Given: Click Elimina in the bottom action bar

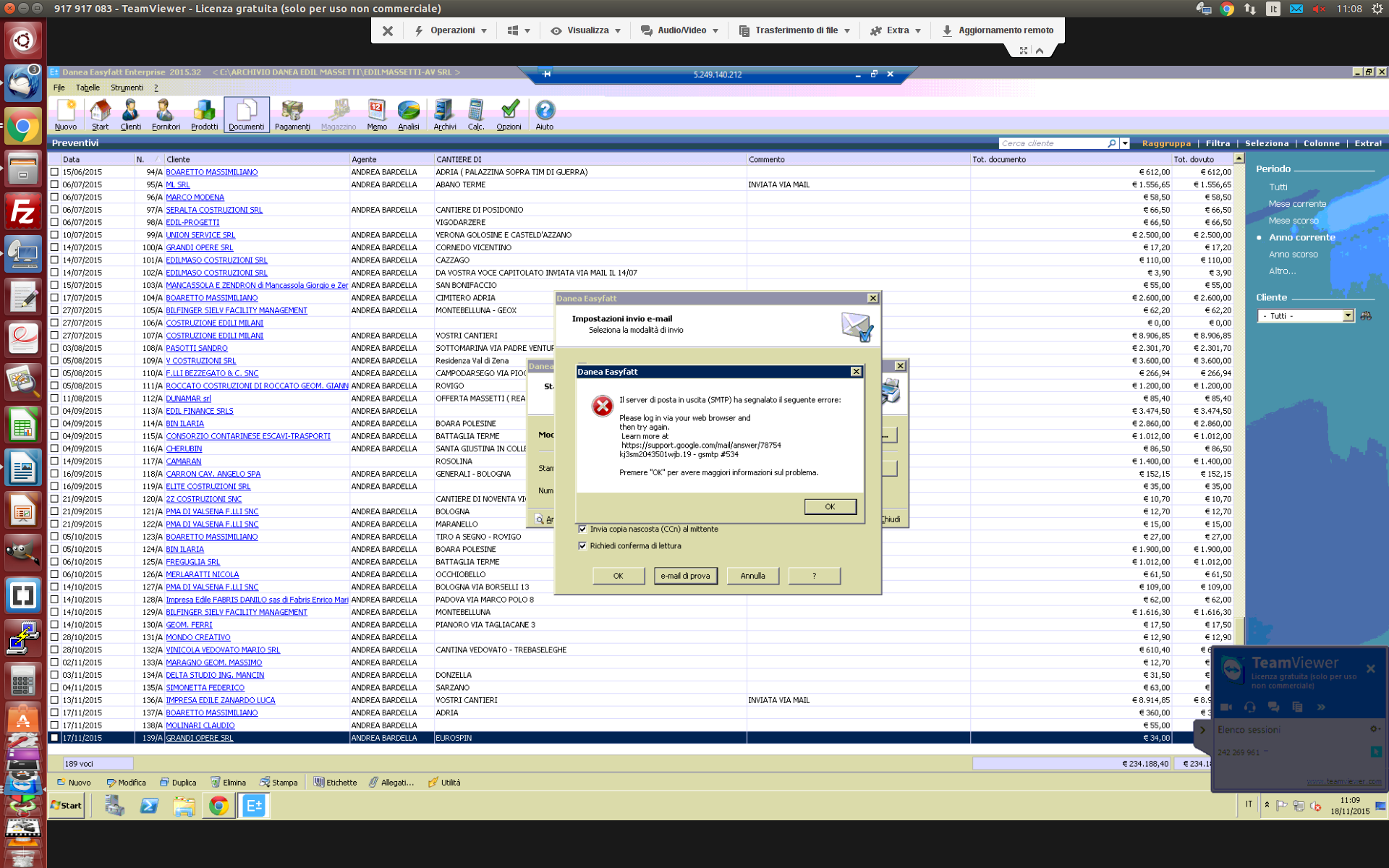Looking at the screenshot, I should (x=228, y=783).
